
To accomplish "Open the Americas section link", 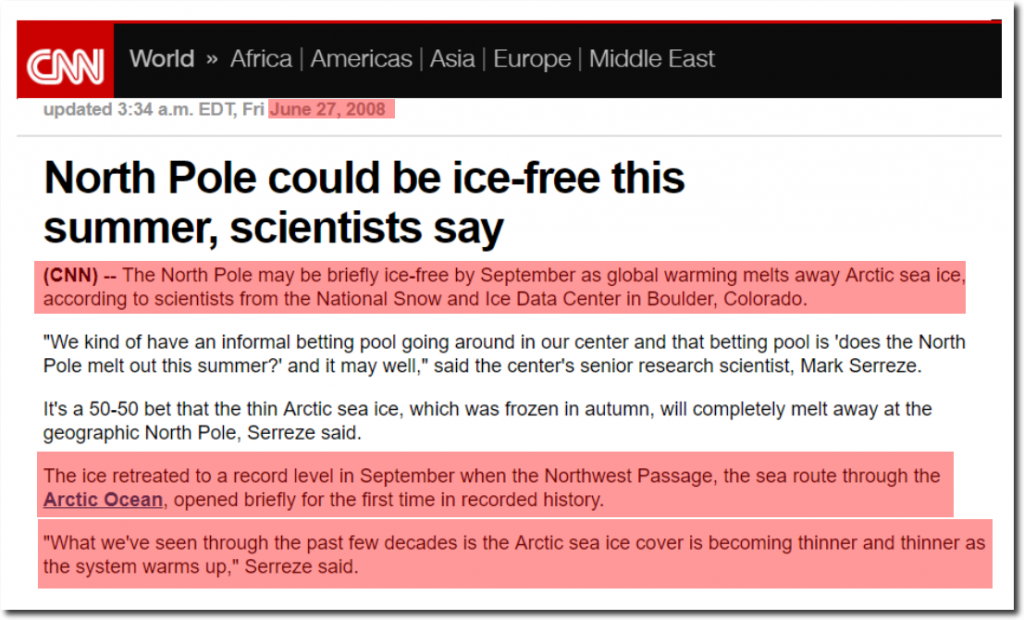I will [361, 59].
